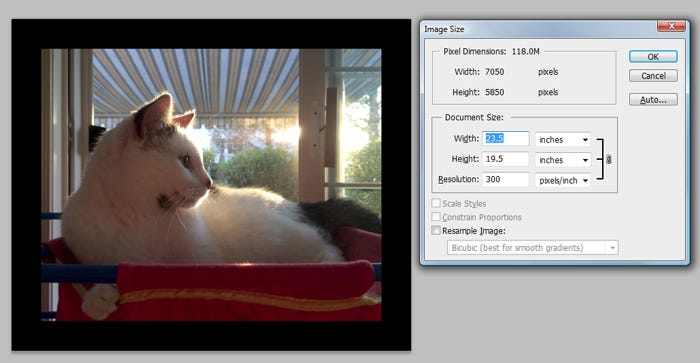Open the Bicubic resampling method dropdown
This screenshot has height=363, width=700.
click(x=533, y=247)
